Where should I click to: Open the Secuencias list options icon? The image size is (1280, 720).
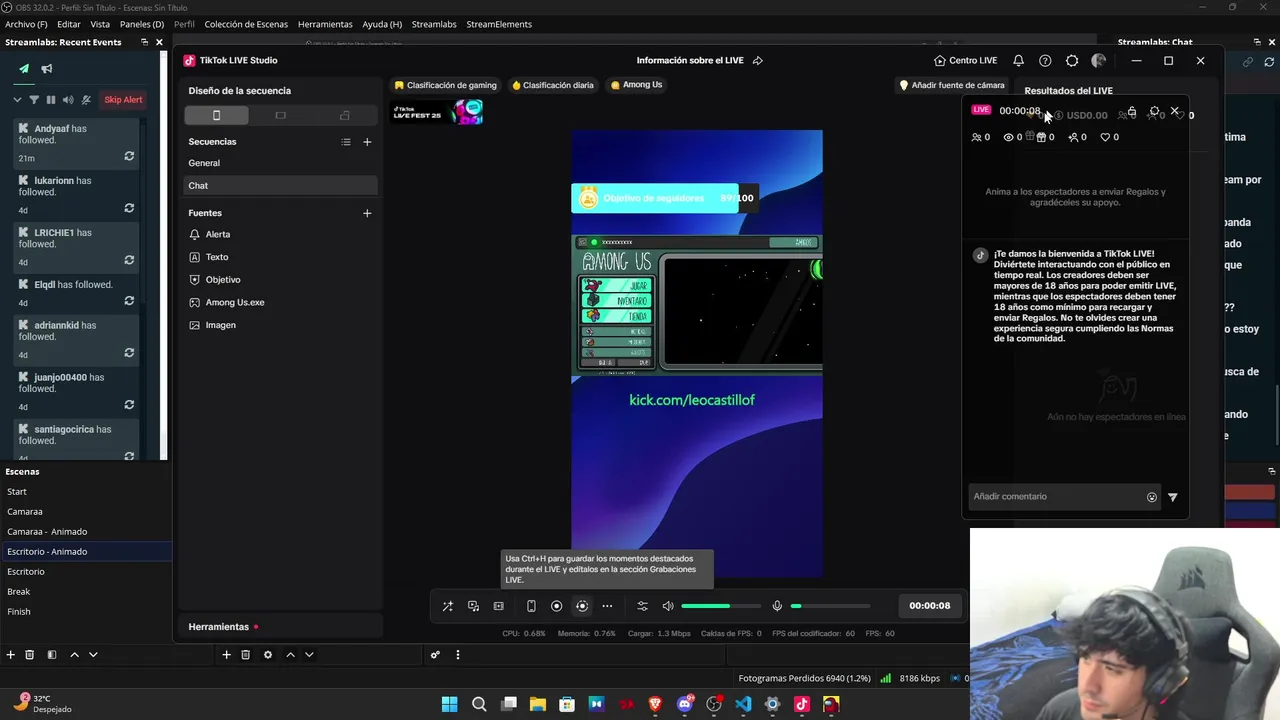tap(346, 142)
